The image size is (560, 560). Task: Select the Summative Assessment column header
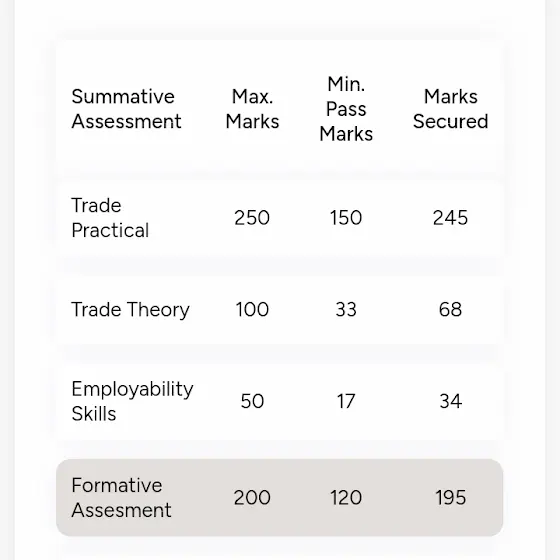pyautogui.click(x=126, y=109)
